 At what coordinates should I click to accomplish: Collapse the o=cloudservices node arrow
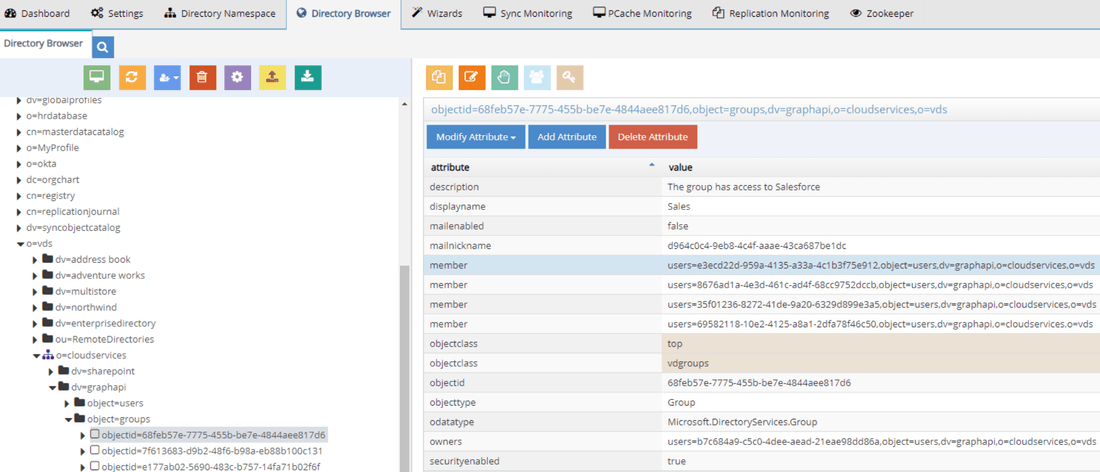pyautogui.click(x=35, y=356)
